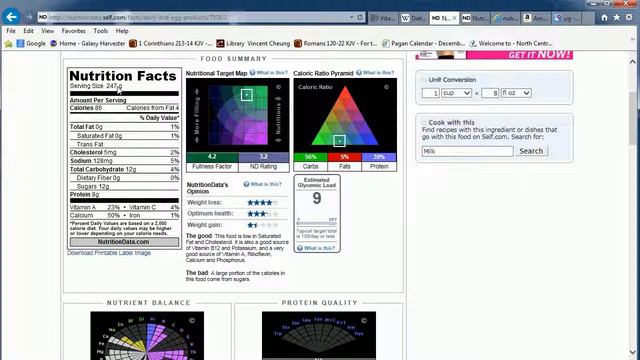Open the 1 Corinthians KJV bookmark
The width and height of the screenshot is (640, 360).
pyautogui.click(x=171, y=43)
